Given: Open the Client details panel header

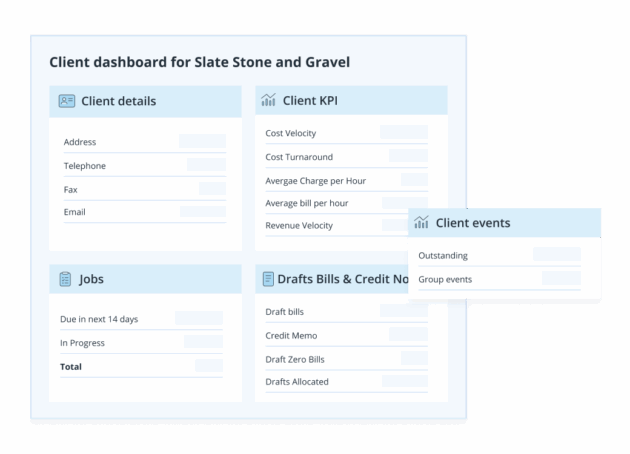Looking at the screenshot, I should click(145, 101).
